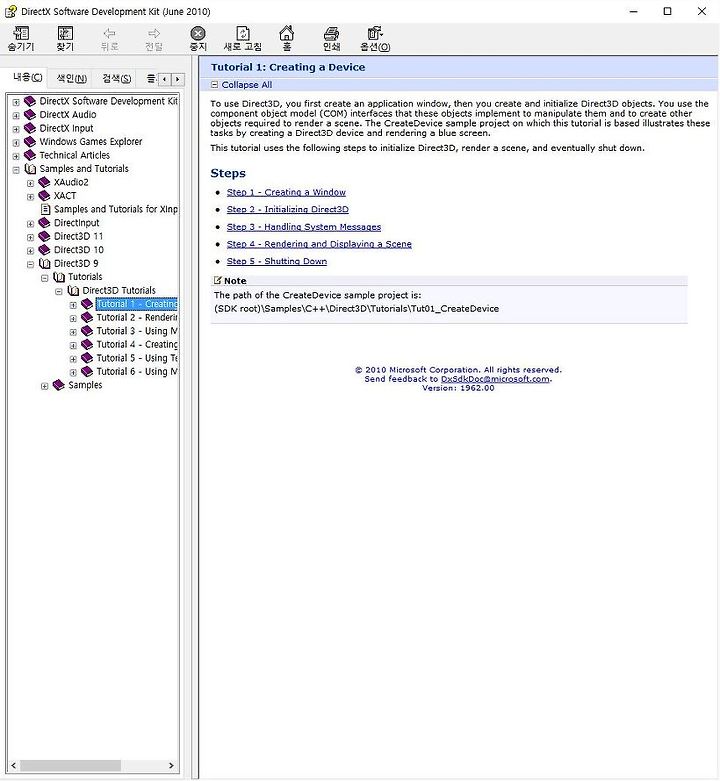Open the Options (옵션) toolbar icon

[x=375, y=33]
